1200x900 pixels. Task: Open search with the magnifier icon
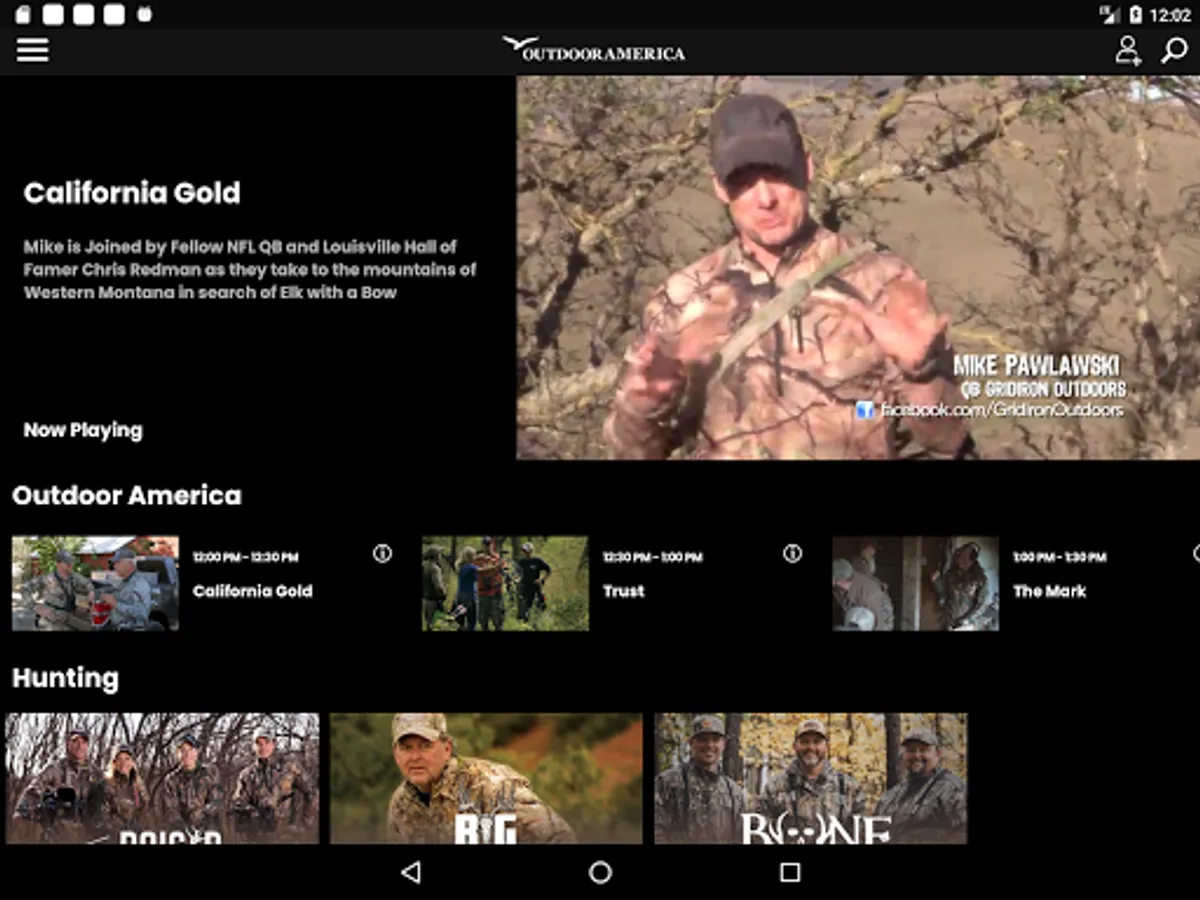point(1174,50)
